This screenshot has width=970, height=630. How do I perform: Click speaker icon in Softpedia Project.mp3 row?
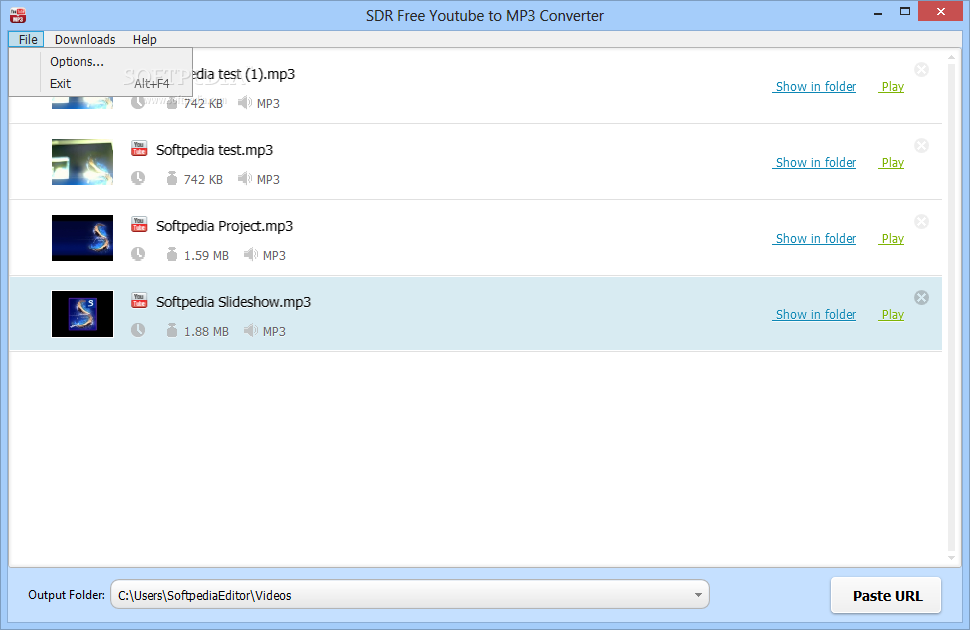pos(251,254)
